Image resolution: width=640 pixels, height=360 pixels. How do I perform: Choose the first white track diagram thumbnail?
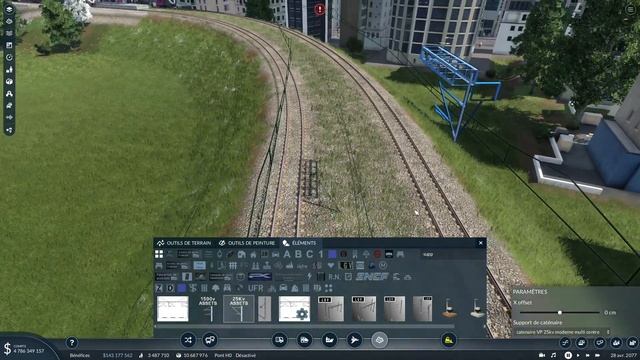[x=173, y=309]
